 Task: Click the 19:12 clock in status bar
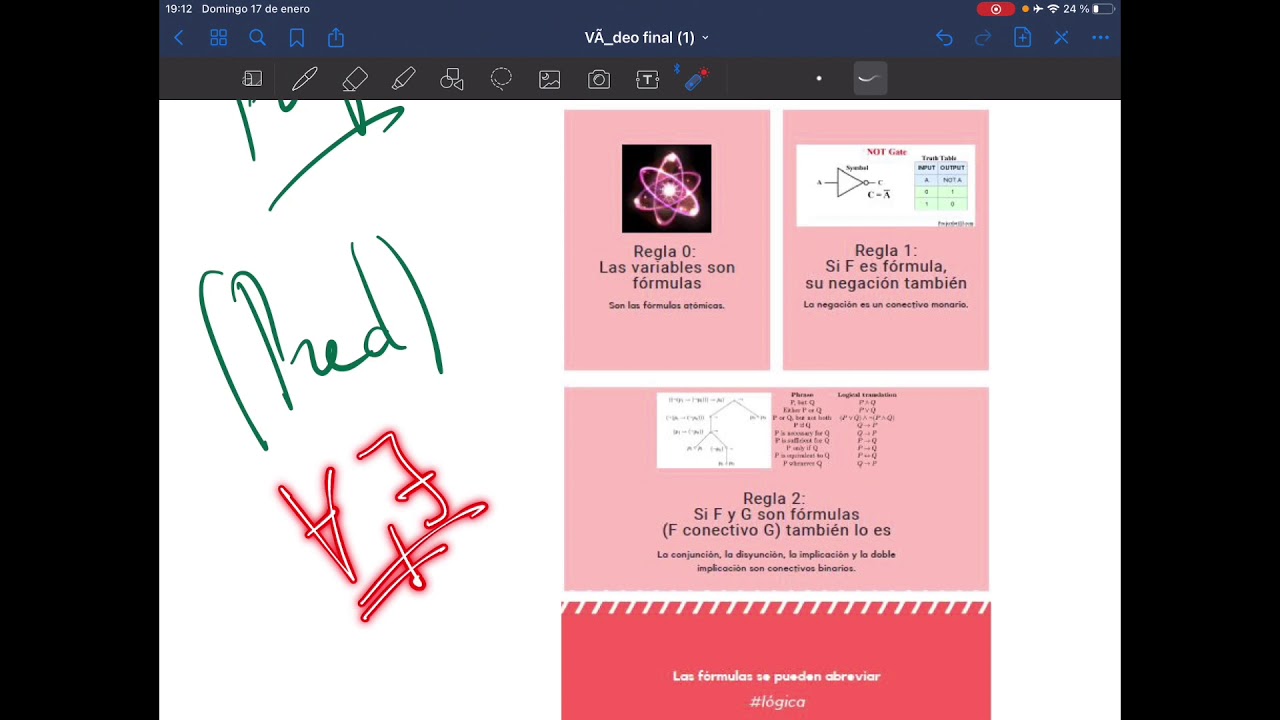click(179, 9)
